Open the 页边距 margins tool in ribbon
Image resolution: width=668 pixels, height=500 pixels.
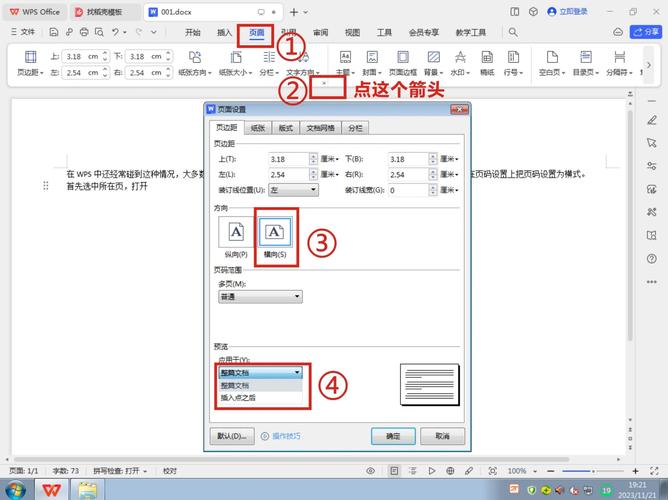30,63
